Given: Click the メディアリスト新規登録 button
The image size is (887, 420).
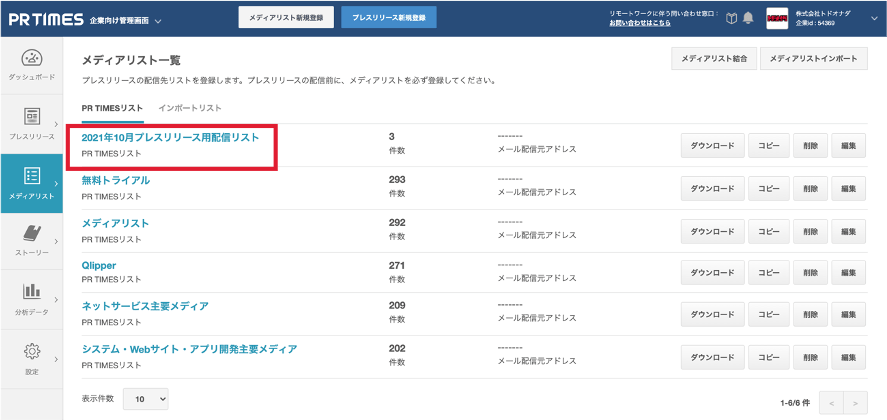Looking at the screenshot, I should (286, 18).
